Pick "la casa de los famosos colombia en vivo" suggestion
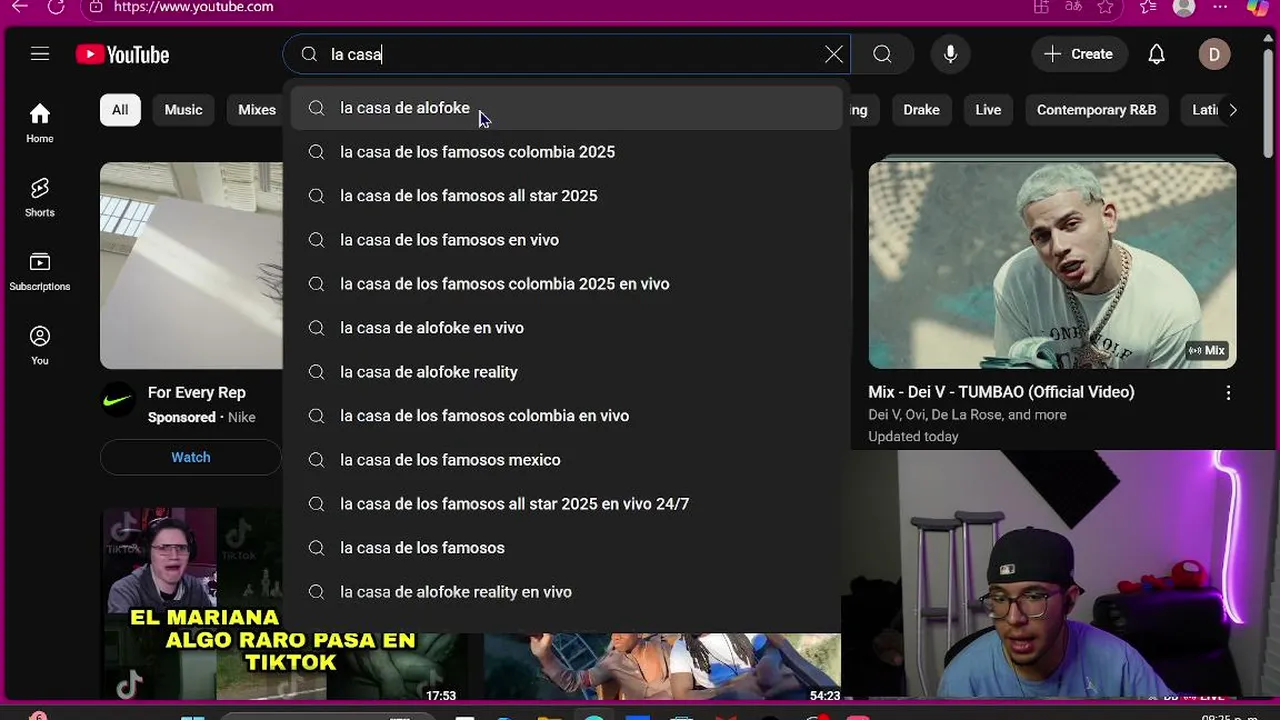The height and width of the screenshot is (720, 1280). click(x=567, y=416)
